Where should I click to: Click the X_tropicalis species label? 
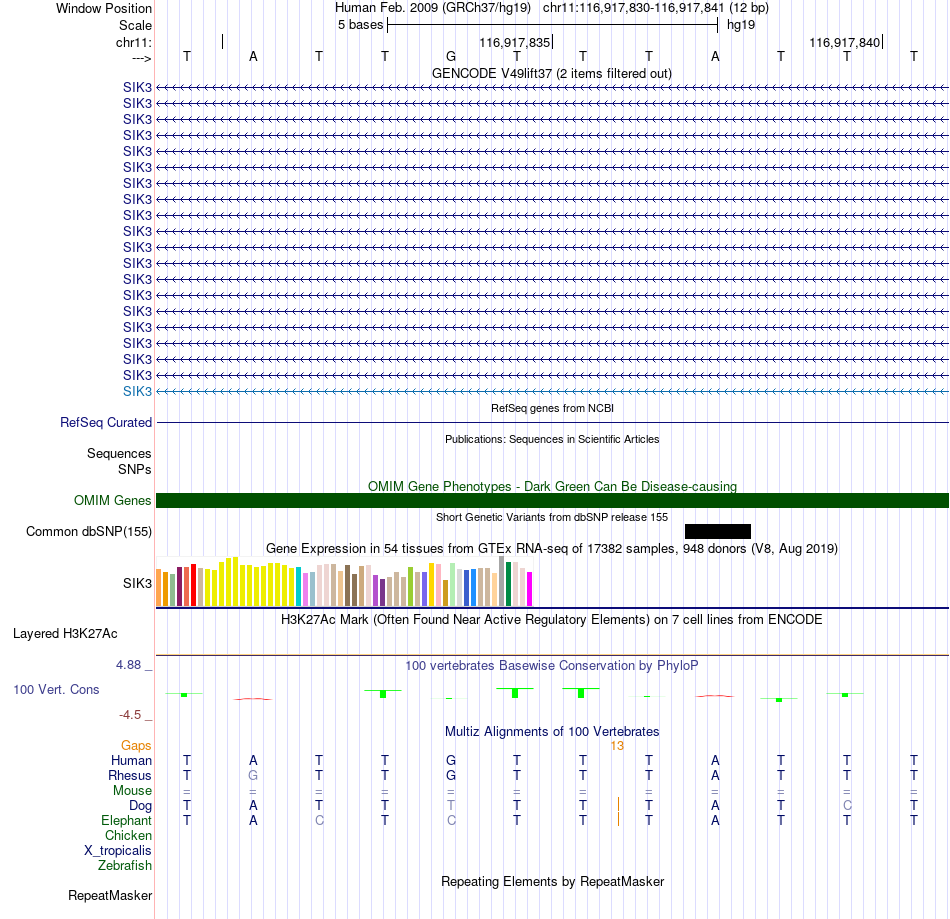click(x=118, y=851)
